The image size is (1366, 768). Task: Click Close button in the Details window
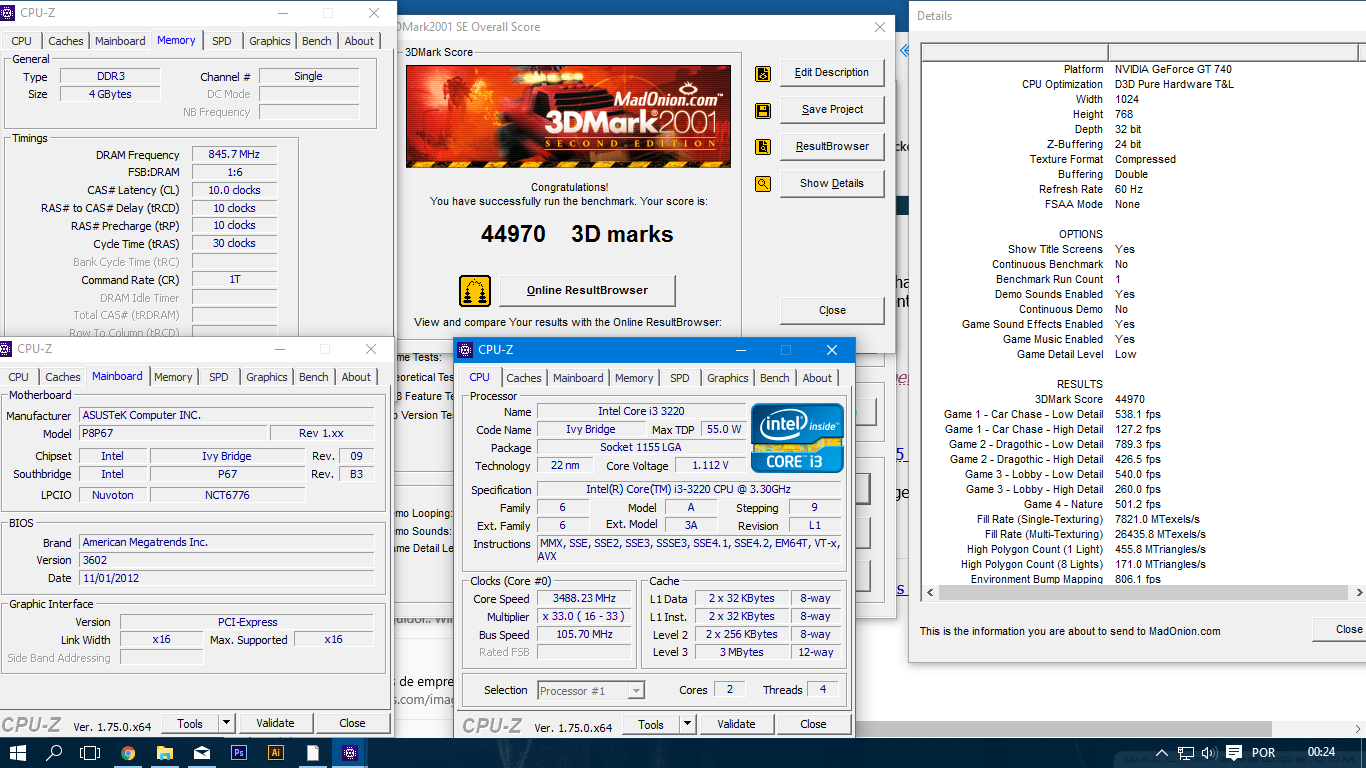coord(1340,629)
